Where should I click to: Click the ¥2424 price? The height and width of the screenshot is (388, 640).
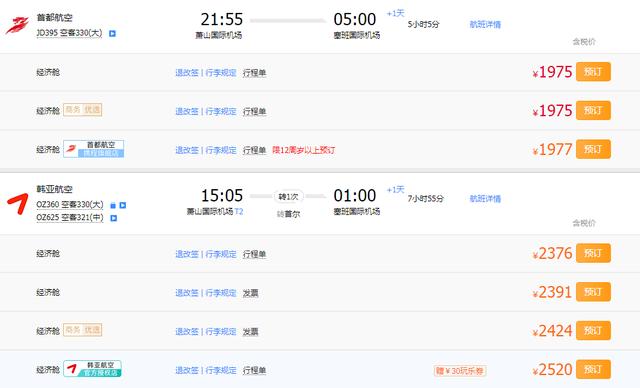click(x=552, y=331)
